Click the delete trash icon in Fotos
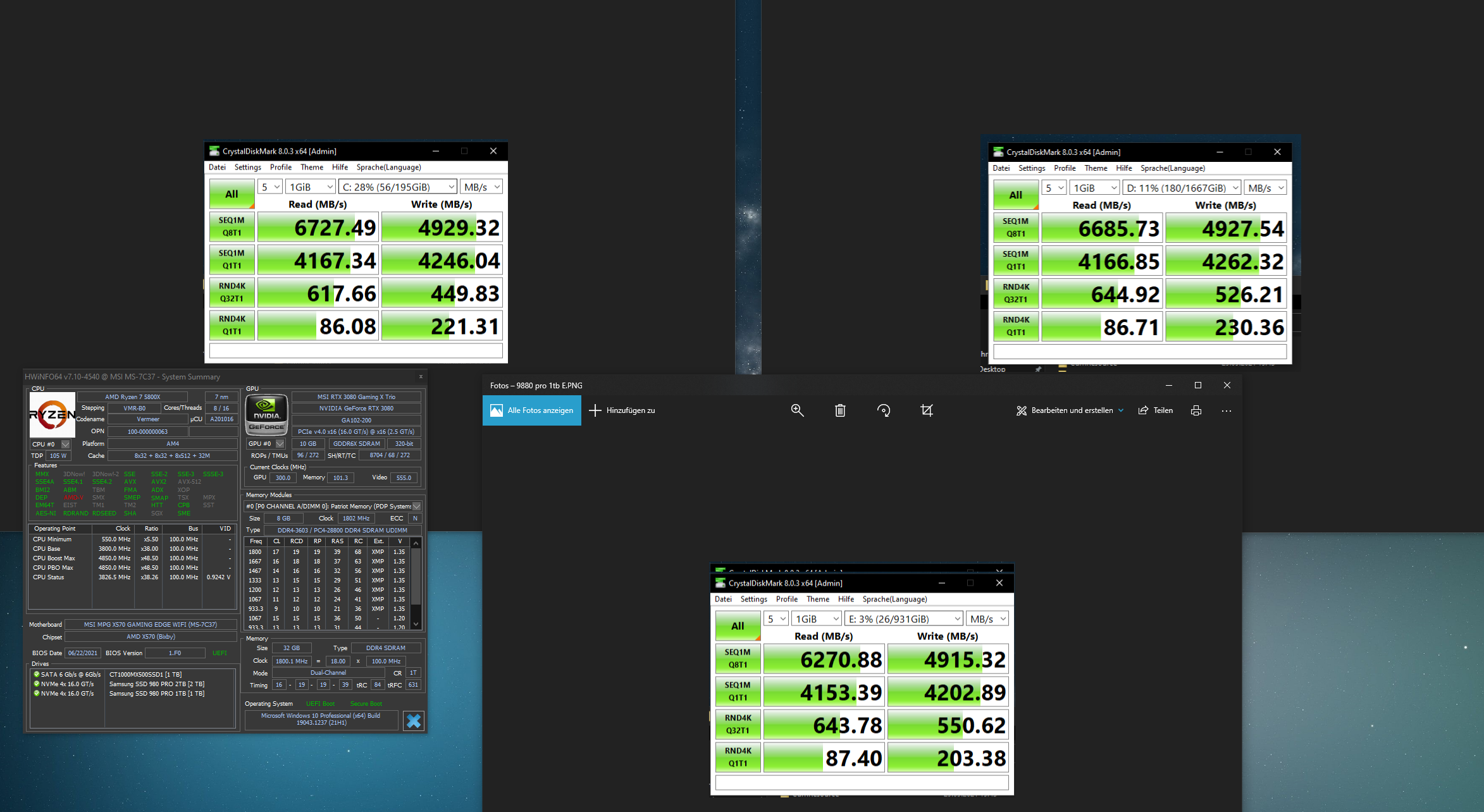 [x=840, y=410]
